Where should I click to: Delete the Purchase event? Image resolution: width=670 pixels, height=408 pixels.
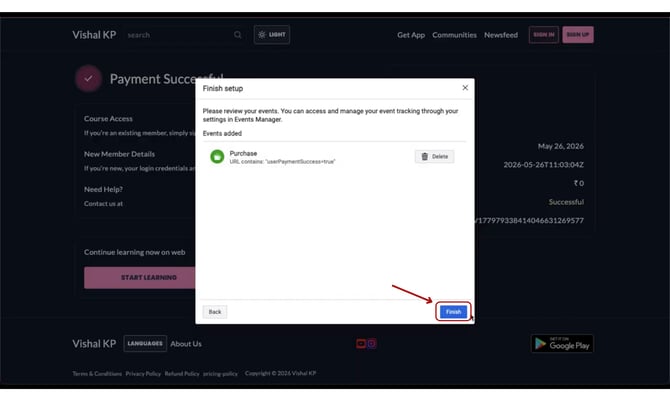435,156
